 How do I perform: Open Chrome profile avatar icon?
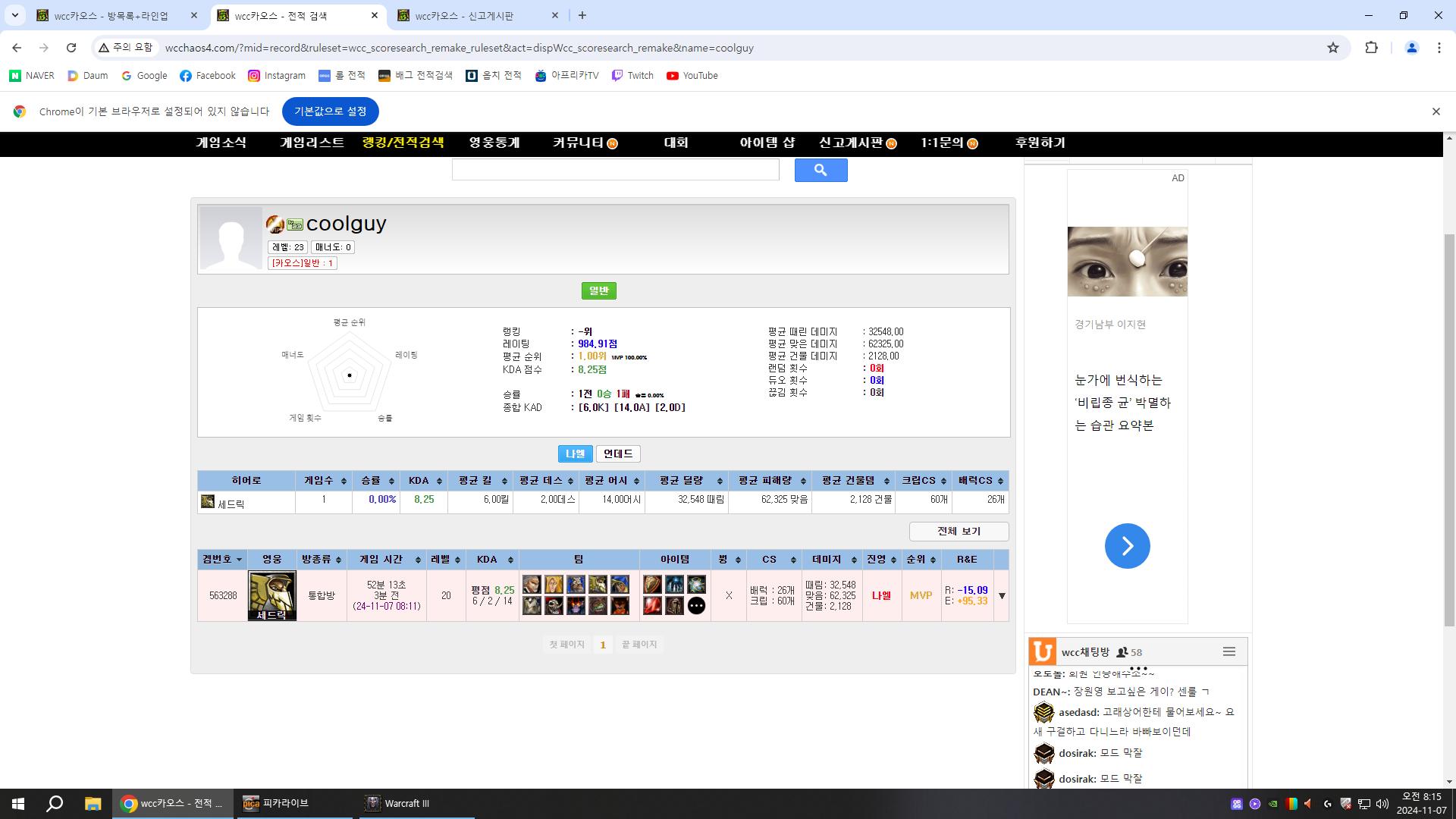[1411, 48]
